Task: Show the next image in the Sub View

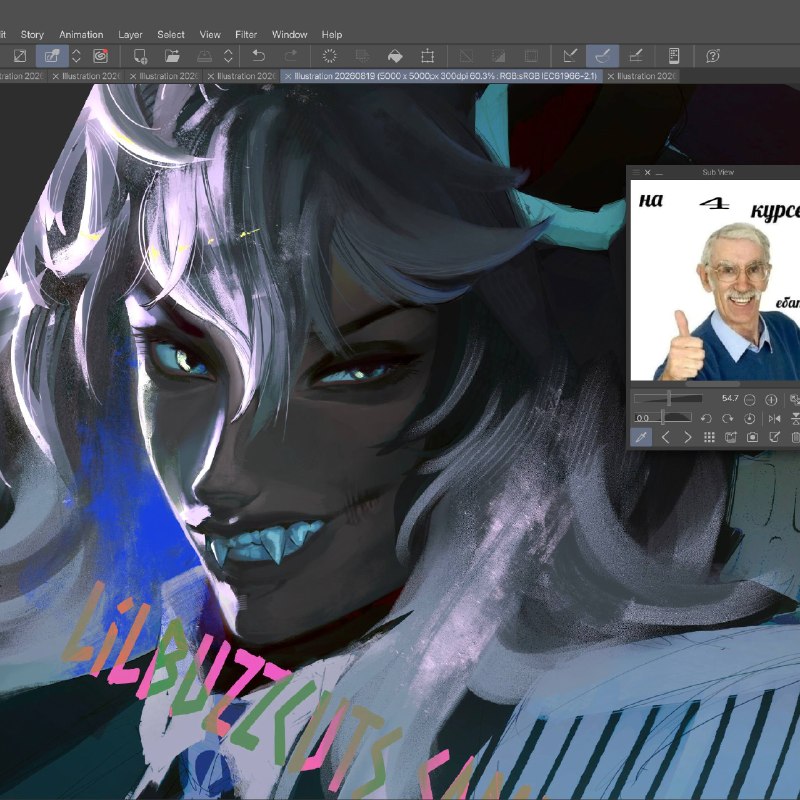Action: coord(687,437)
